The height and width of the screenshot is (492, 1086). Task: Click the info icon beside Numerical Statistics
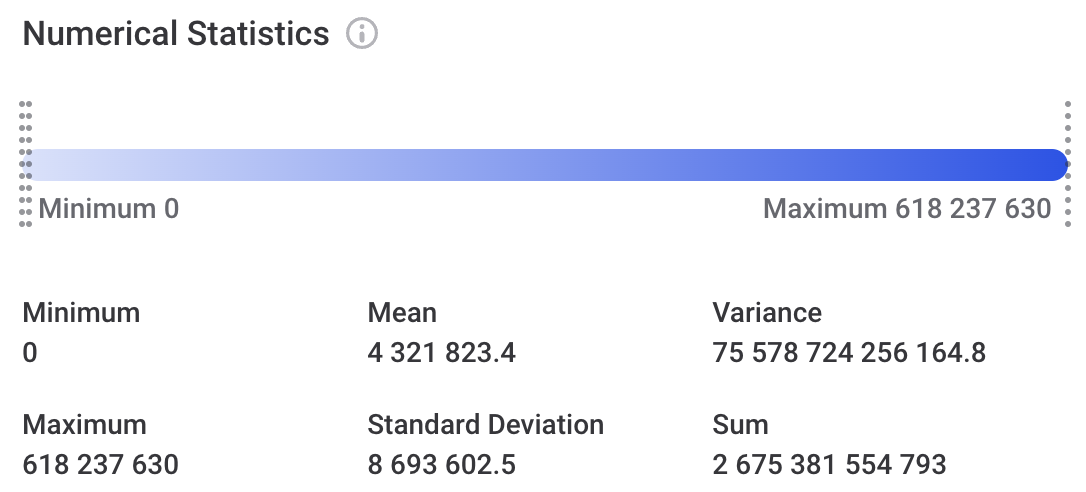(361, 34)
